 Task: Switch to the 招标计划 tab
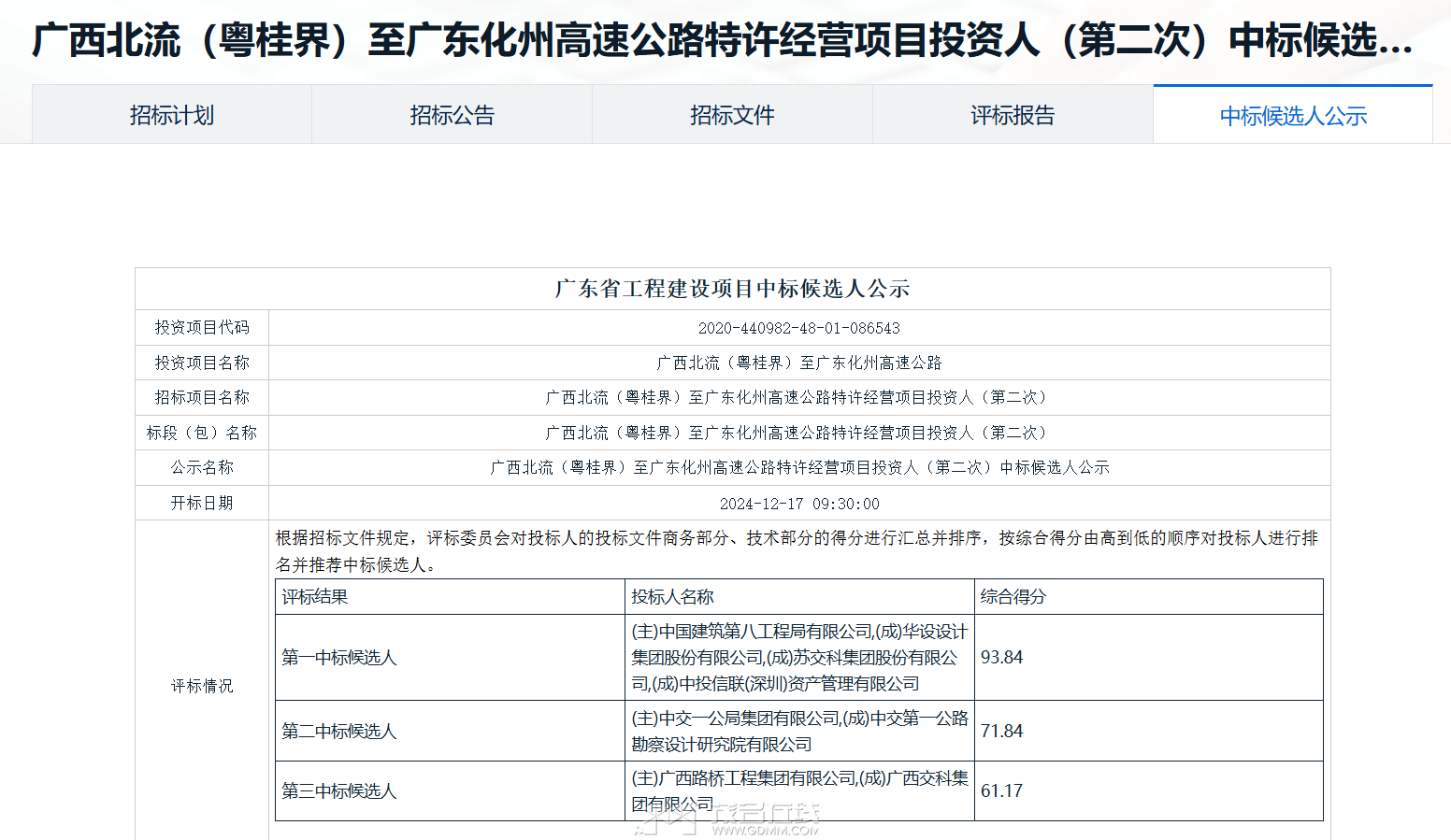click(x=172, y=115)
